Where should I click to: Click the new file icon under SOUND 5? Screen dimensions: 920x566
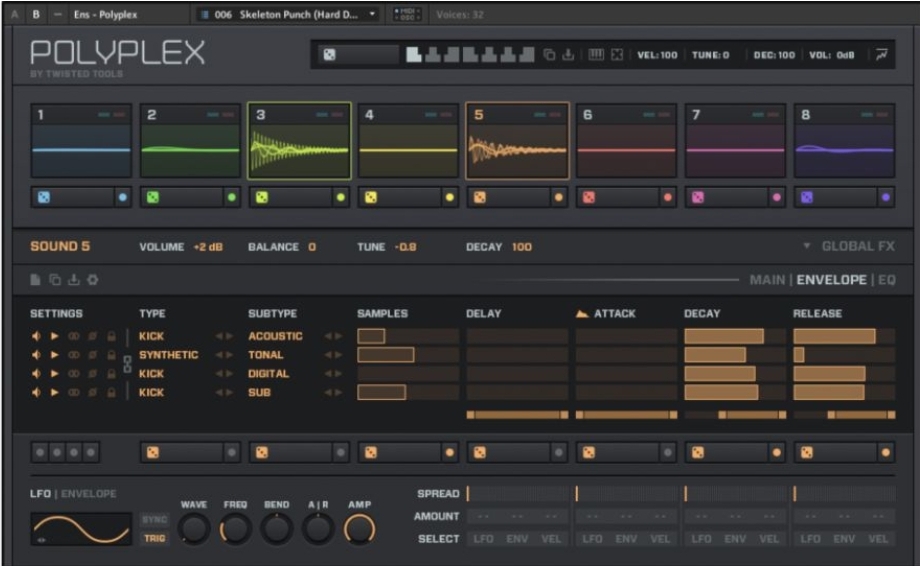coord(35,280)
